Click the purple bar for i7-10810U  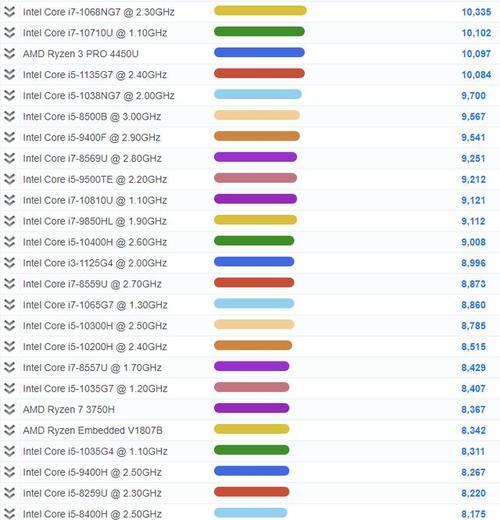tap(255, 199)
